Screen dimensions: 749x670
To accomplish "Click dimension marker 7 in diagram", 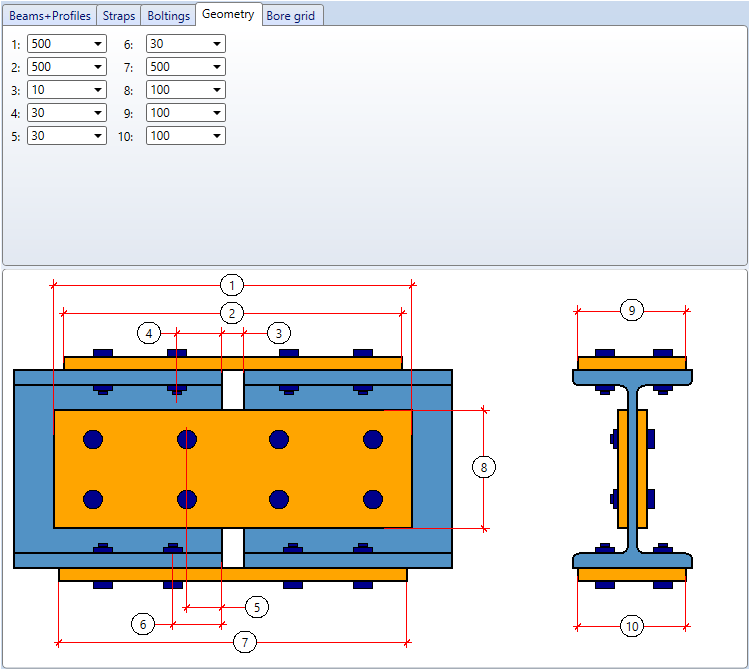I will (x=245, y=642).
